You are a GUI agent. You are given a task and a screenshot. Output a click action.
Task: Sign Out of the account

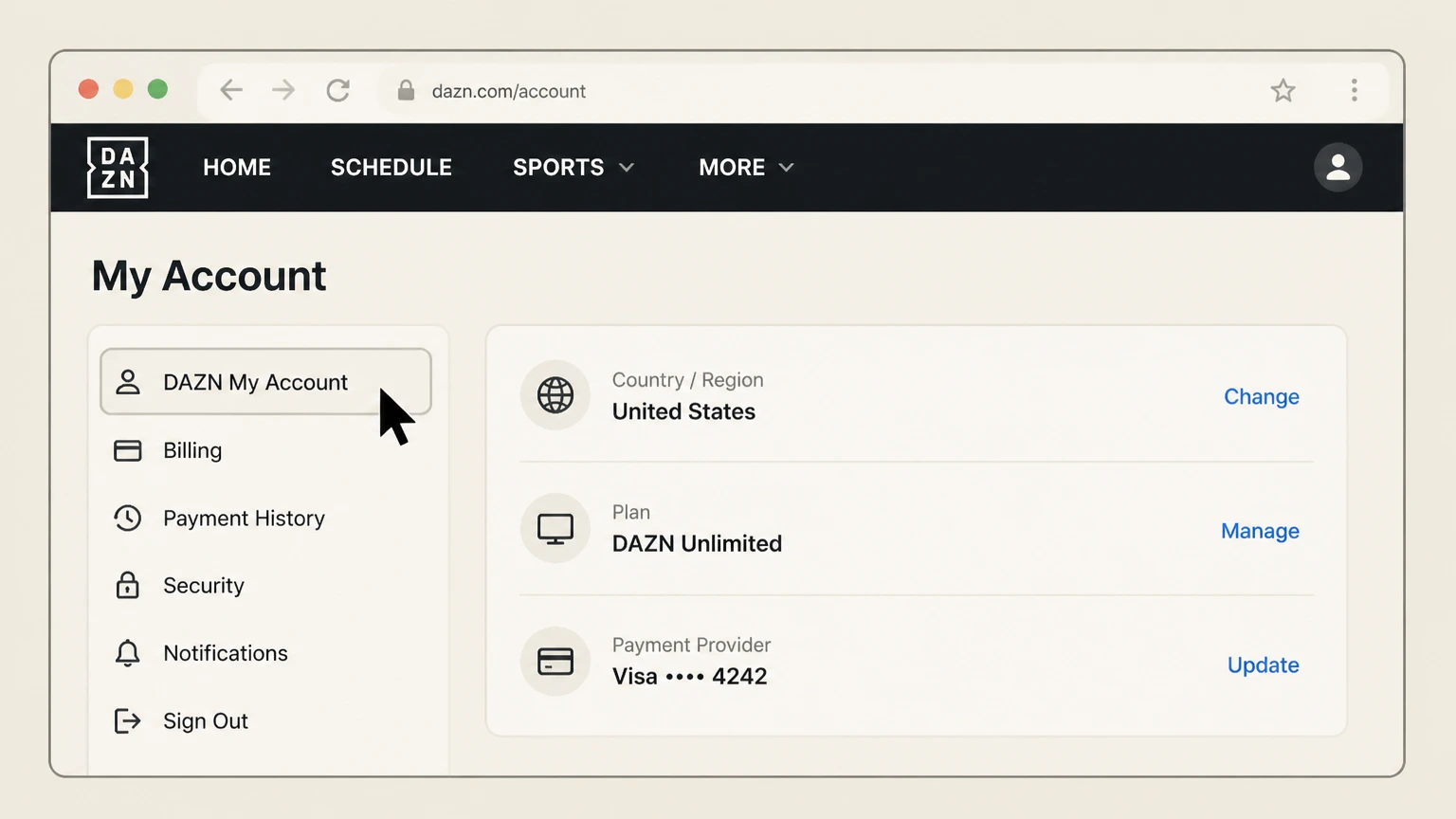(x=206, y=720)
